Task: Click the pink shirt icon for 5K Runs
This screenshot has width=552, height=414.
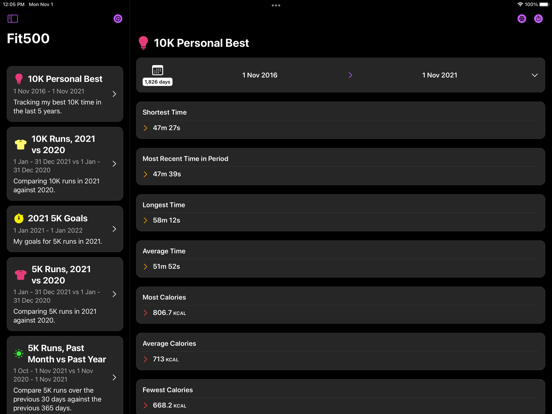Action: (x=21, y=275)
